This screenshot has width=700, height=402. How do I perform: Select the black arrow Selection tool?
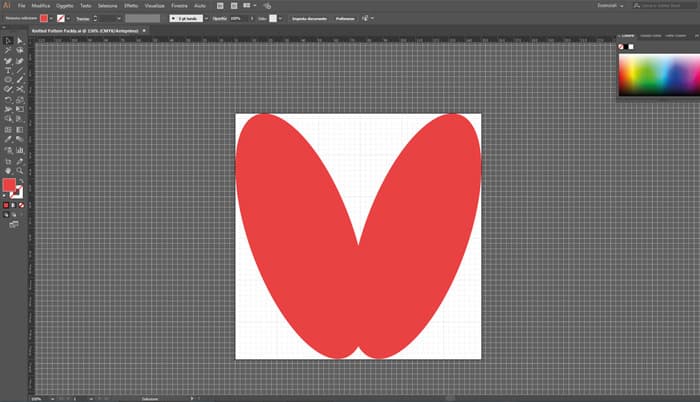click(x=8, y=41)
